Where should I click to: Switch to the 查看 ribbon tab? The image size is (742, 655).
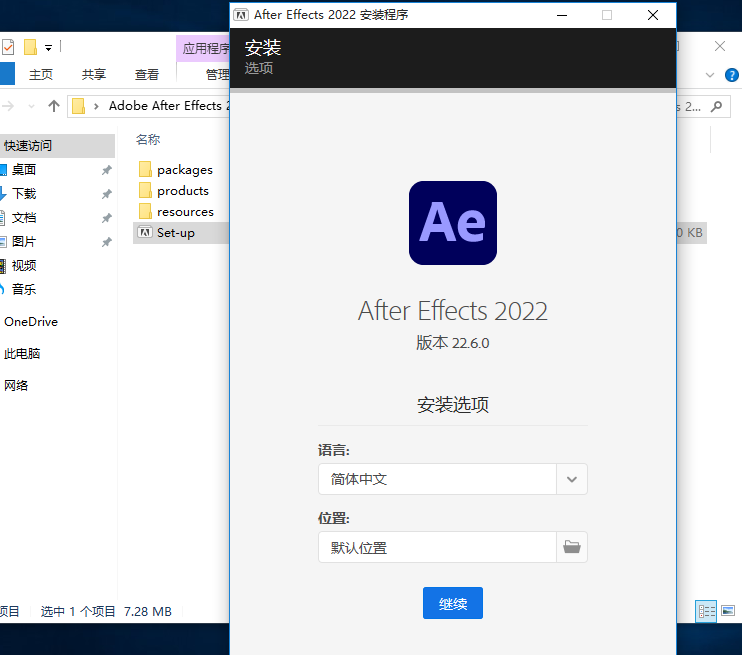(147, 74)
